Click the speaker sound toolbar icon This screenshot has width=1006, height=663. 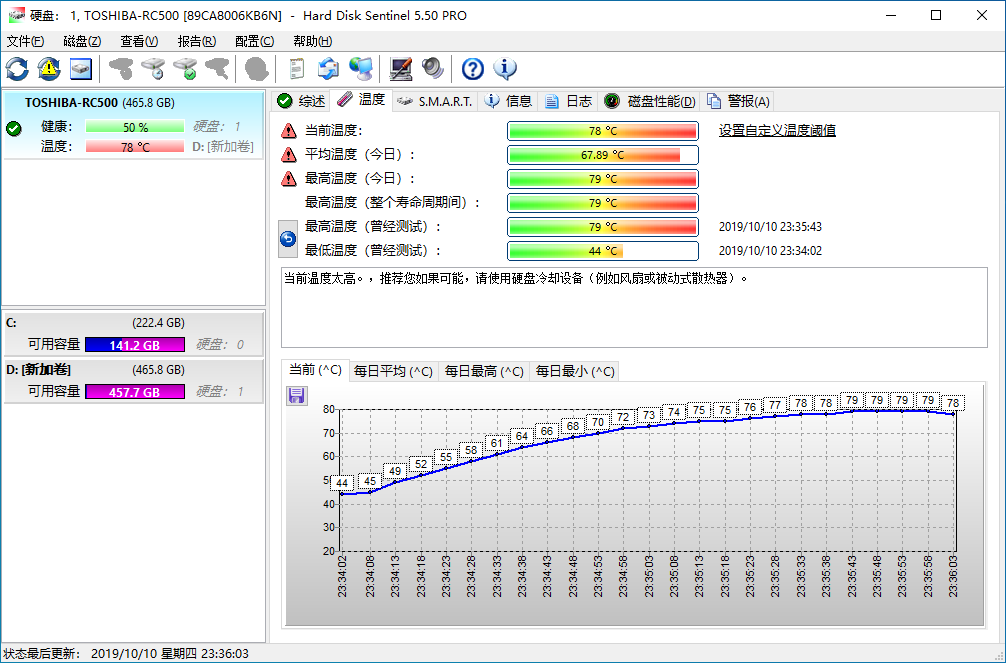[x=433, y=69]
